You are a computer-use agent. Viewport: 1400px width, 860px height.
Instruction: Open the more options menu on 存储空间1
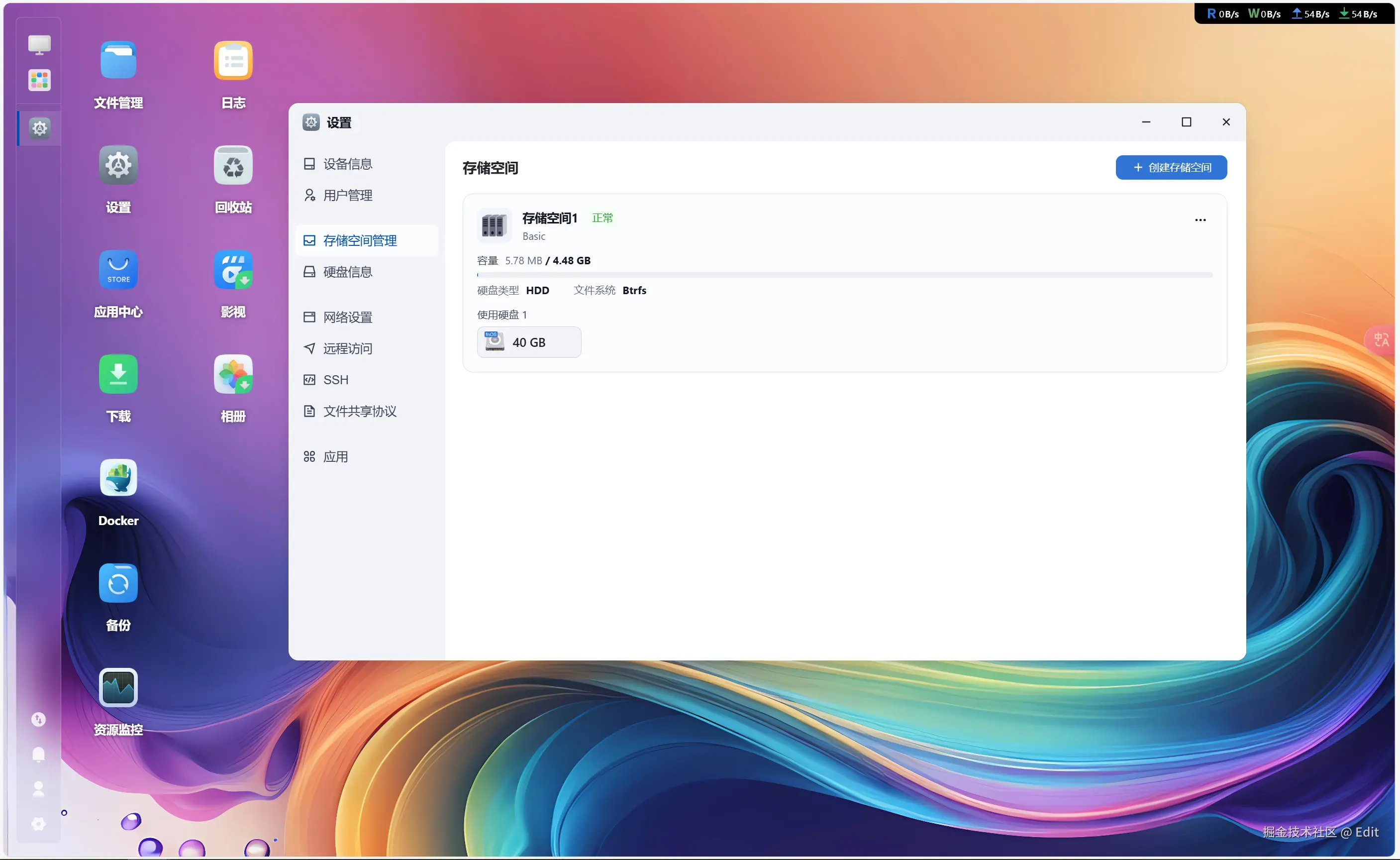pos(1200,220)
